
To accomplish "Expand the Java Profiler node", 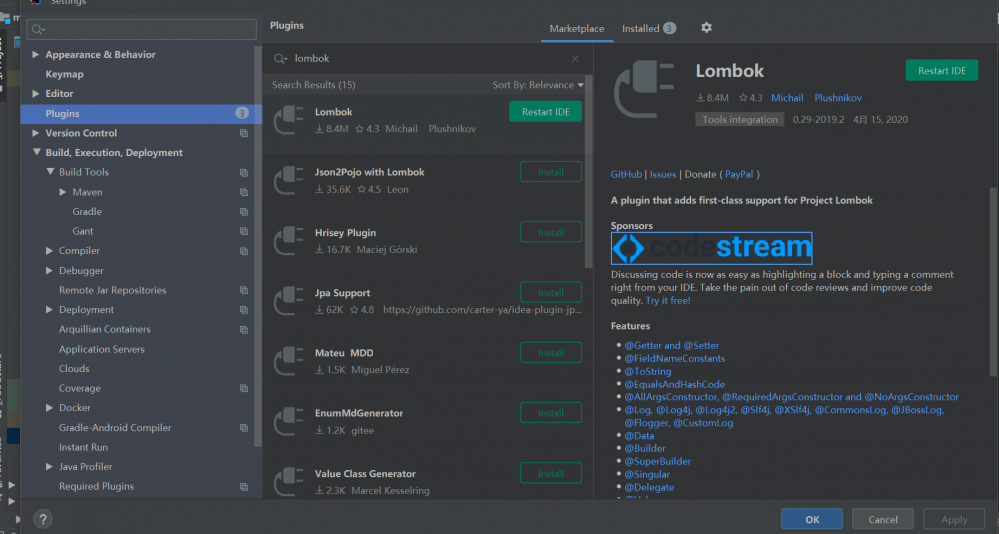I will pyautogui.click(x=49, y=466).
